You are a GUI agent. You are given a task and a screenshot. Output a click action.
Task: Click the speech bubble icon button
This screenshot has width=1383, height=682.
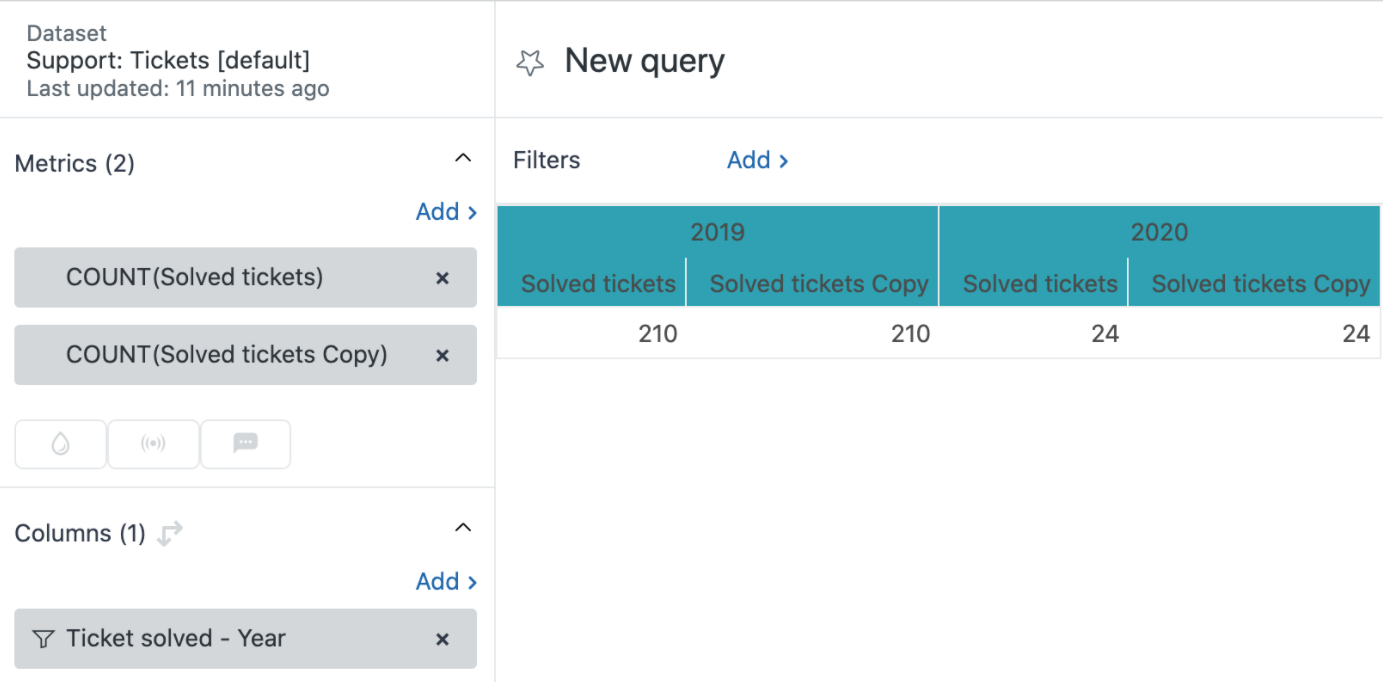pyautogui.click(x=245, y=444)
